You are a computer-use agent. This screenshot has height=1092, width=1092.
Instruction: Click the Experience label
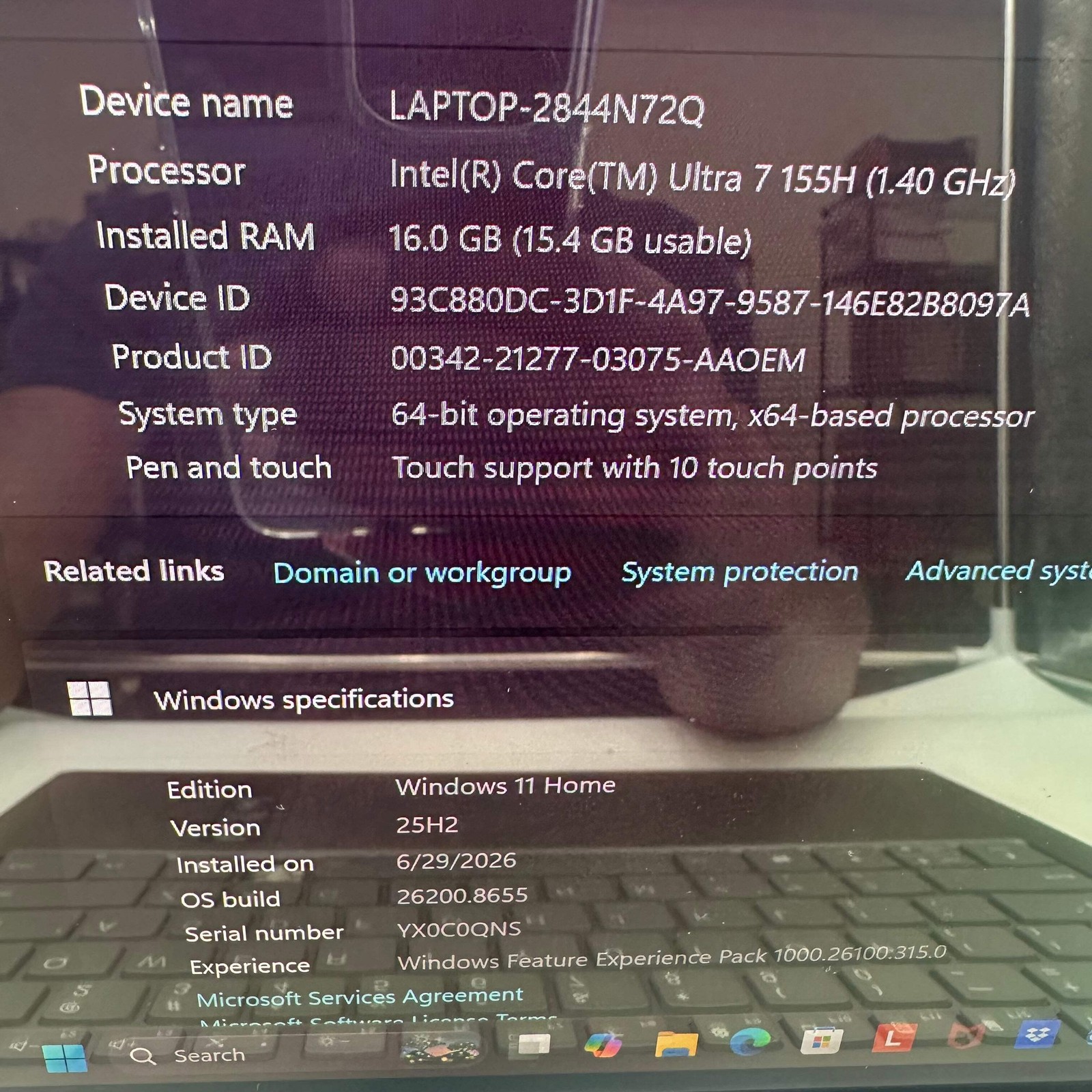[x=250, y=966]
